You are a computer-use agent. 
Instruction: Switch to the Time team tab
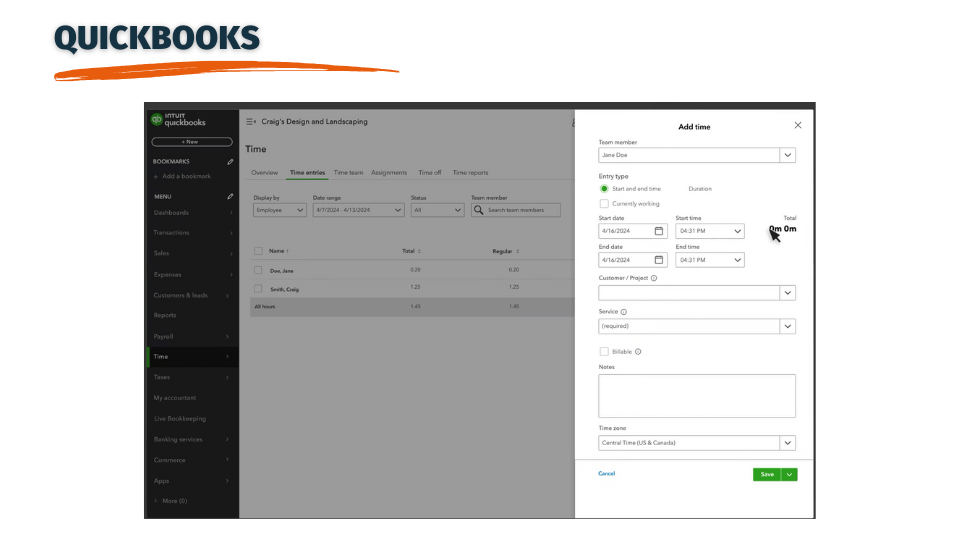pos(348,173)
